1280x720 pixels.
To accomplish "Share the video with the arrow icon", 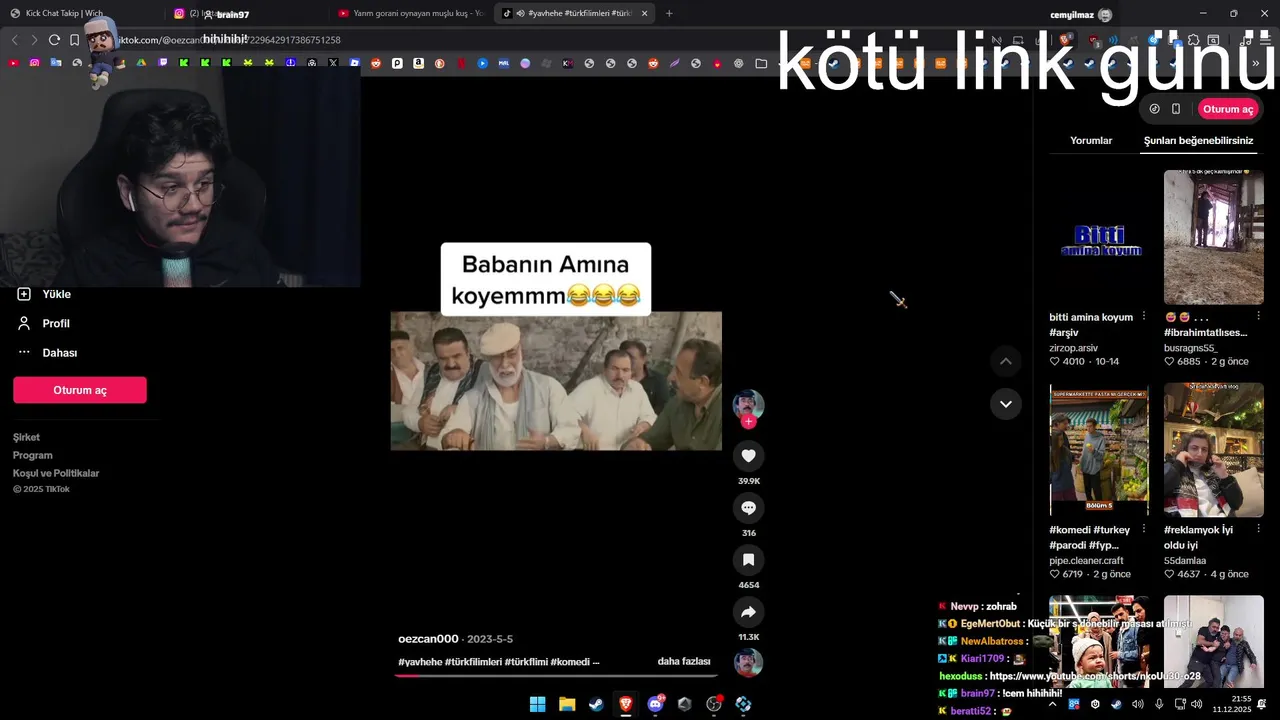I will (x=748, y=612).
